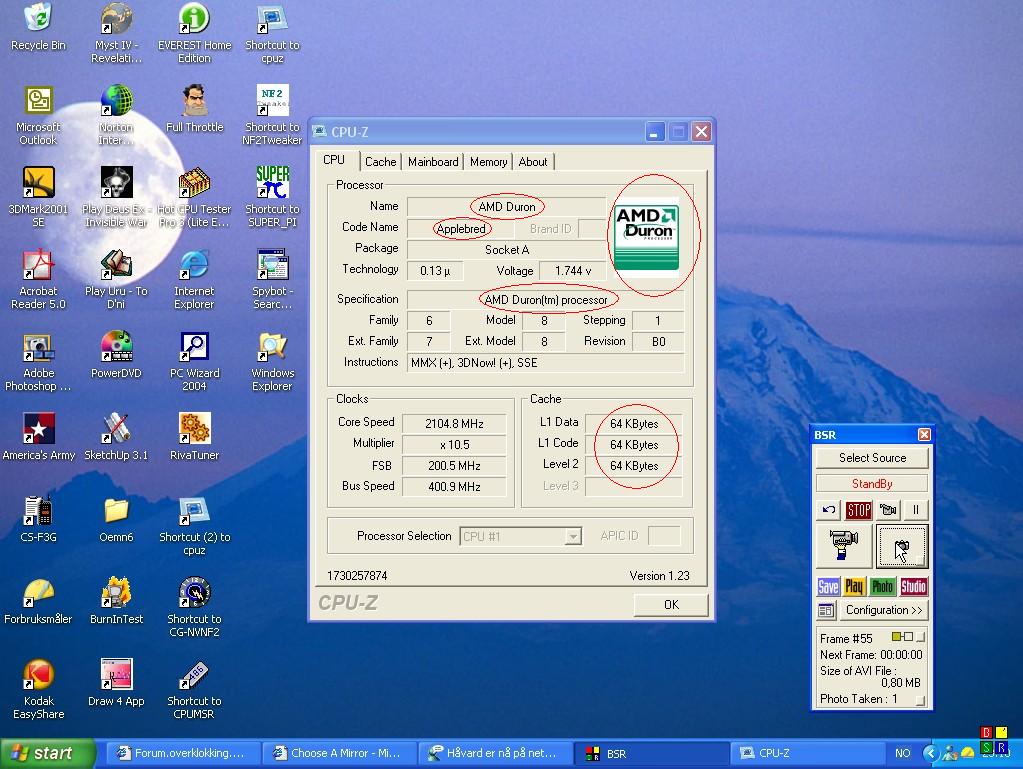1023x769 pixels.
Task: Click the green Photo button in BSR
Action: tap(882, 587)
